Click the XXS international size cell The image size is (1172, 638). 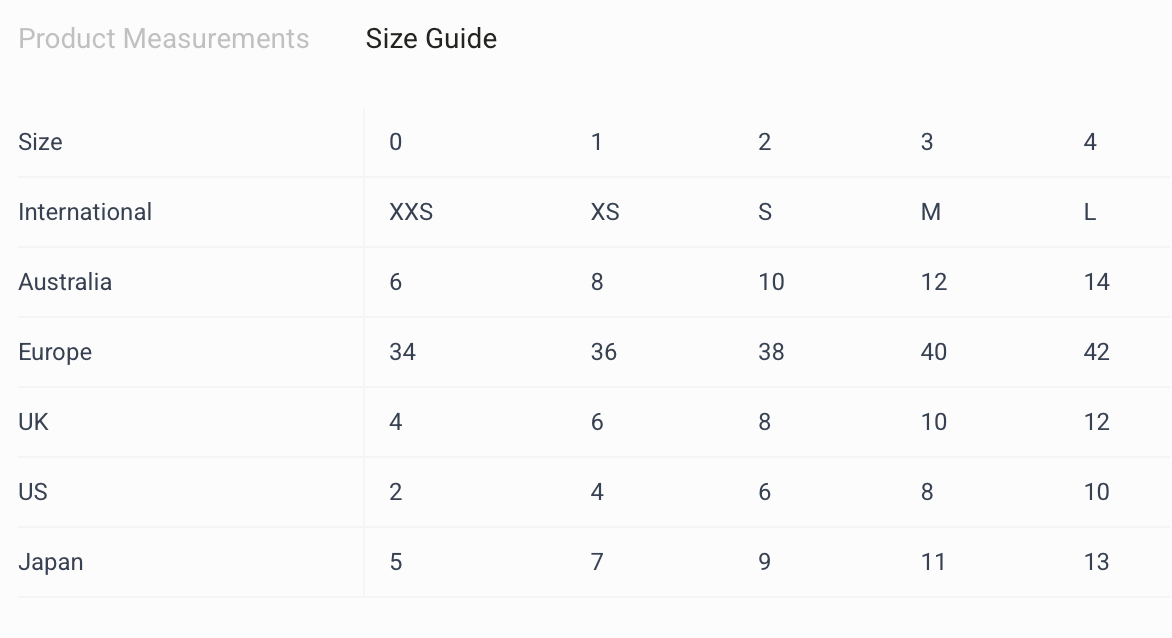pos(411,212)
